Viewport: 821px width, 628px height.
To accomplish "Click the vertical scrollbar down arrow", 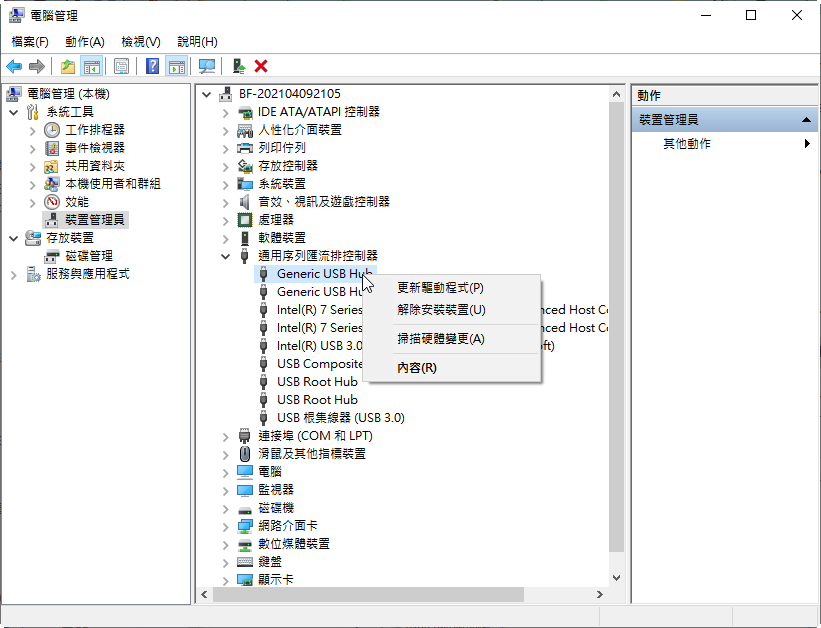I will point(616,578).
